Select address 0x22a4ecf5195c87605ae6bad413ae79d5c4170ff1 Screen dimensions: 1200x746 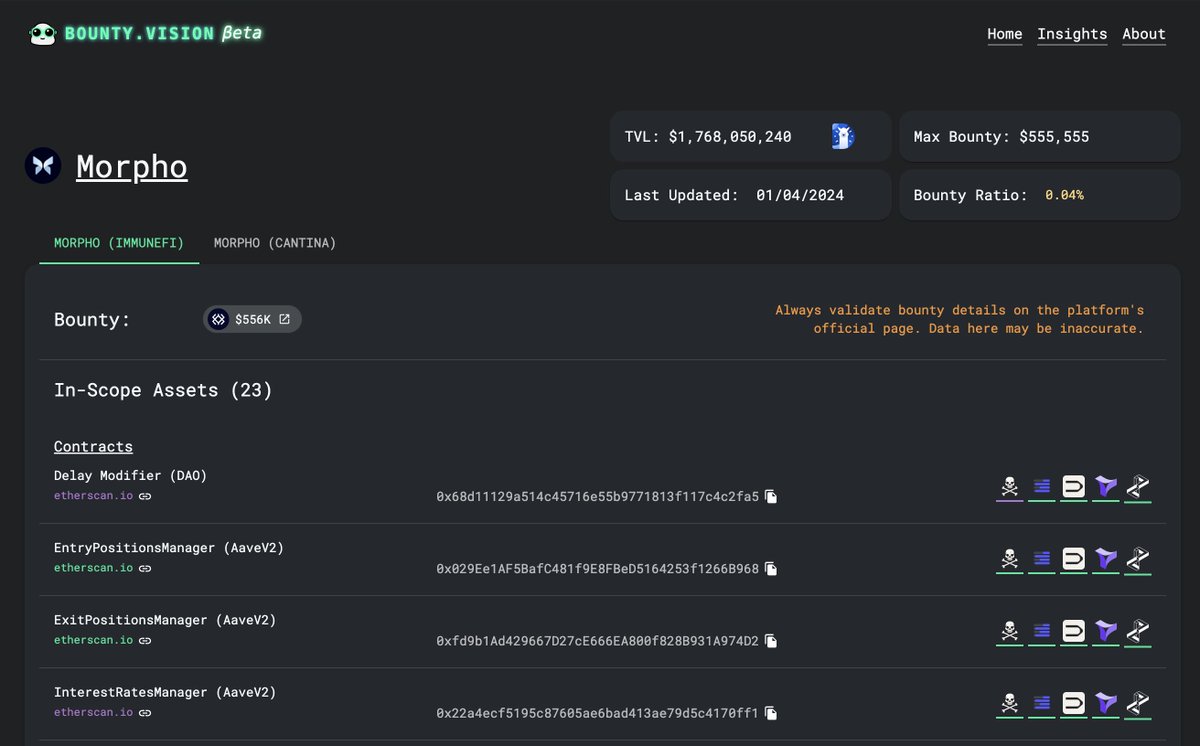point(598,713)
